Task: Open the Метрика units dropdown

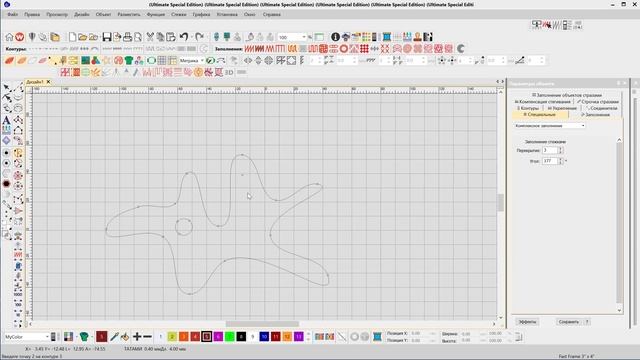Action: coord(202,60)
